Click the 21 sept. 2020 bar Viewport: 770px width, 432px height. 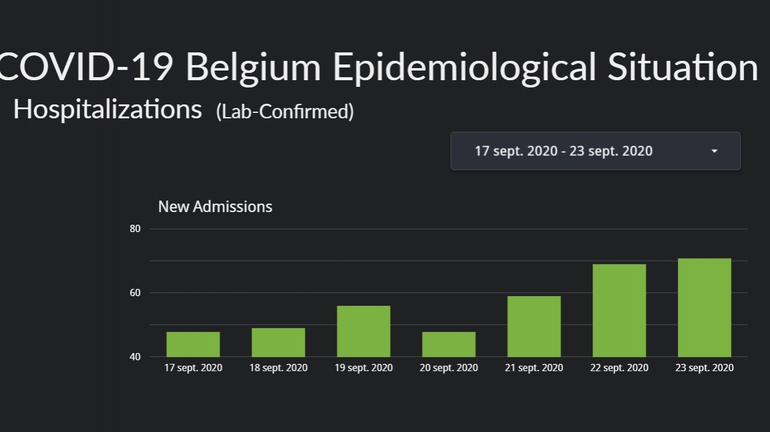(534, 326)
